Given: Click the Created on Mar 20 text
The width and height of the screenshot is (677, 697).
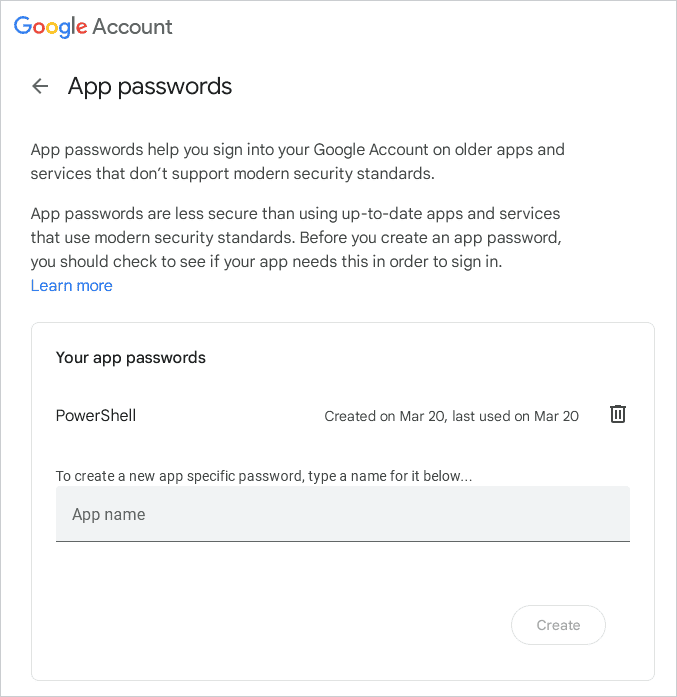Looking at the screenshot, I should coord(385,416).
